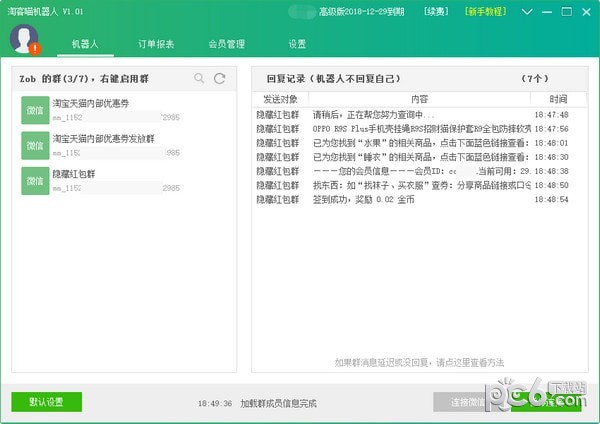Click WeChat icon beside 隐藏红包群 group
The height and width of the screenshot is (424, 600).
pos(35,181)
